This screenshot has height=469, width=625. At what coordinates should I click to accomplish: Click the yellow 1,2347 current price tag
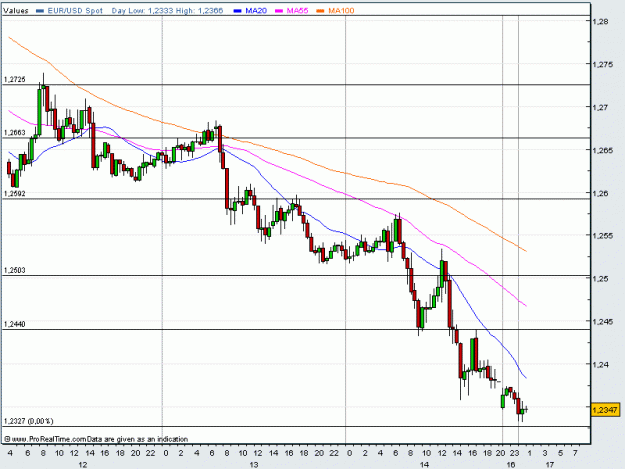[605, 410]
